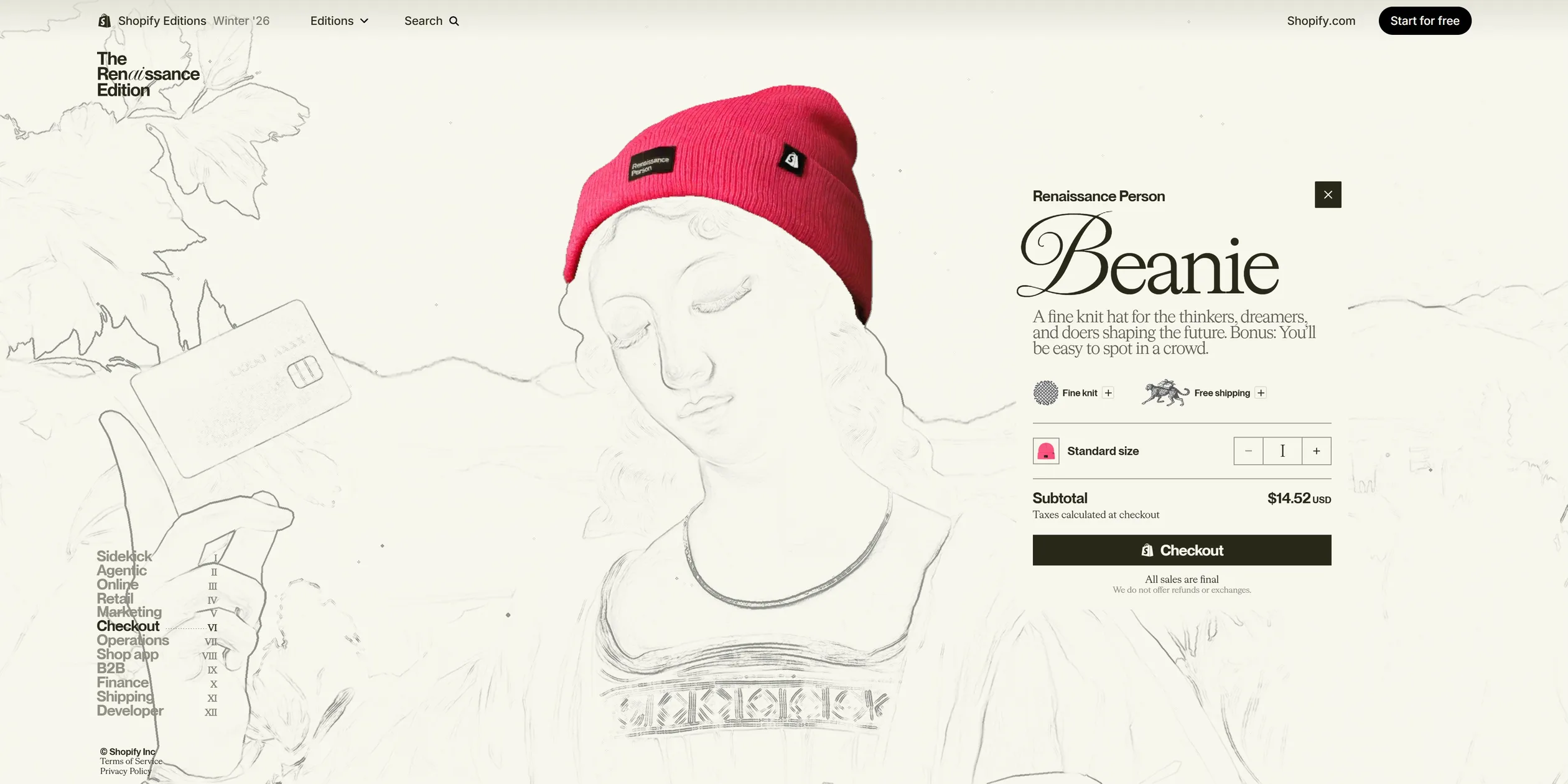
Task: Click the quantity value field
Action: point(1282,451)
